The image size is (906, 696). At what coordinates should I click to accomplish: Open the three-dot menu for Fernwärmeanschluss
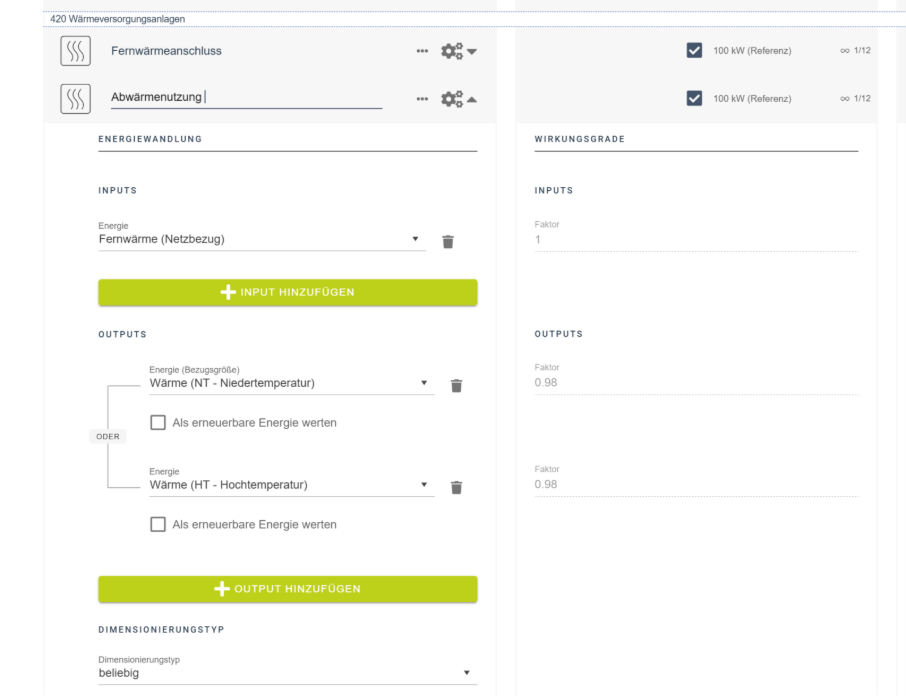[422, 51]
